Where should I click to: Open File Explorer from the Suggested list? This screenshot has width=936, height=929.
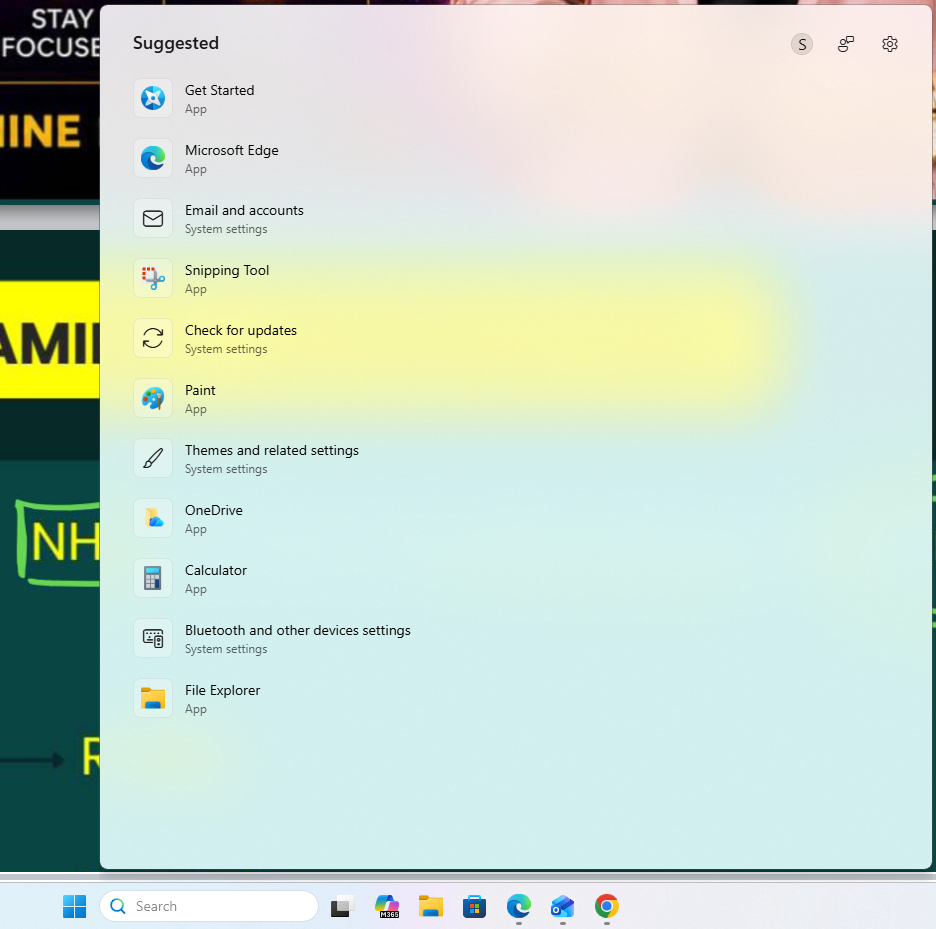pos(196,699)
